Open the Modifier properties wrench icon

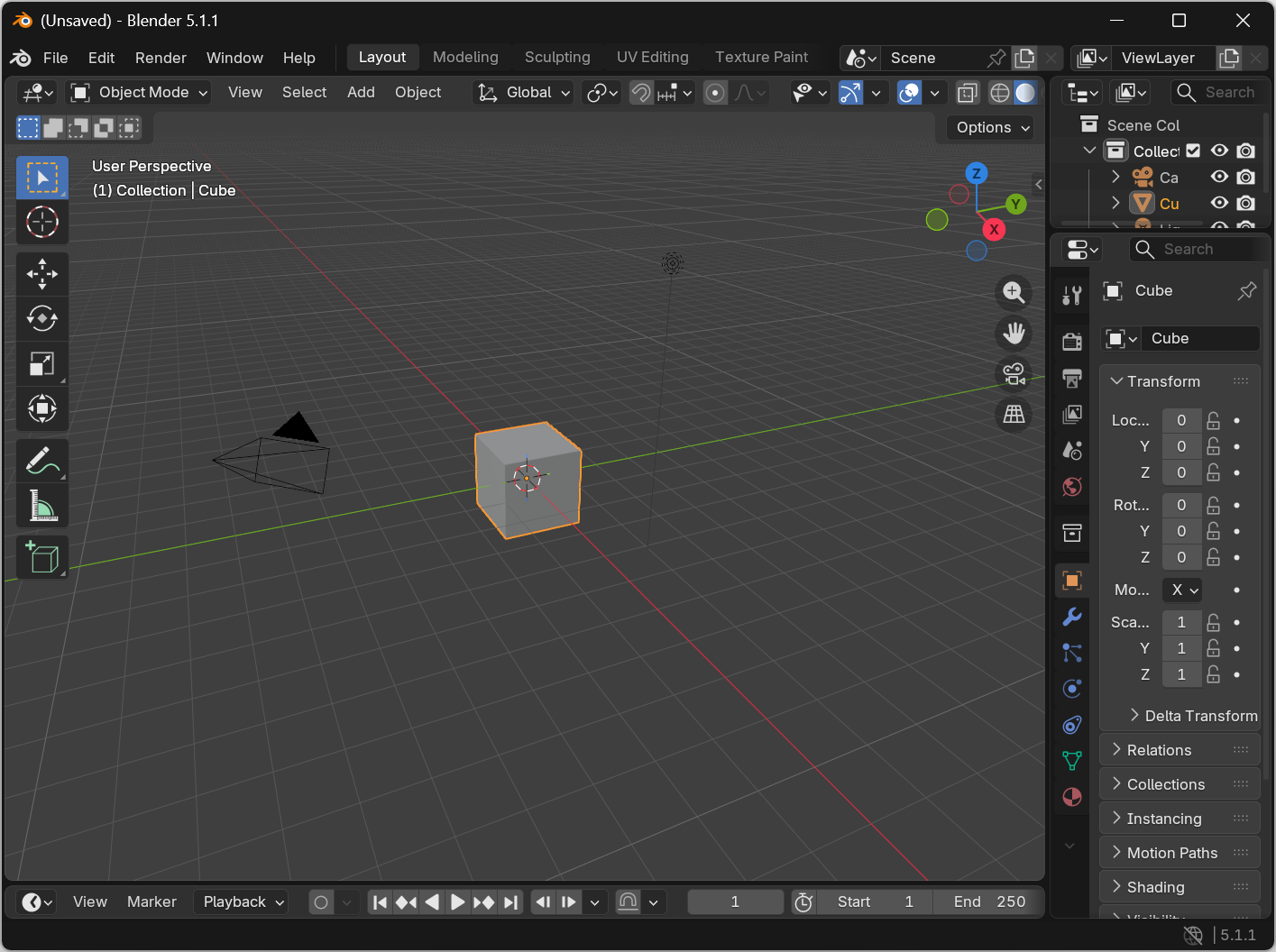[1071, 617]
